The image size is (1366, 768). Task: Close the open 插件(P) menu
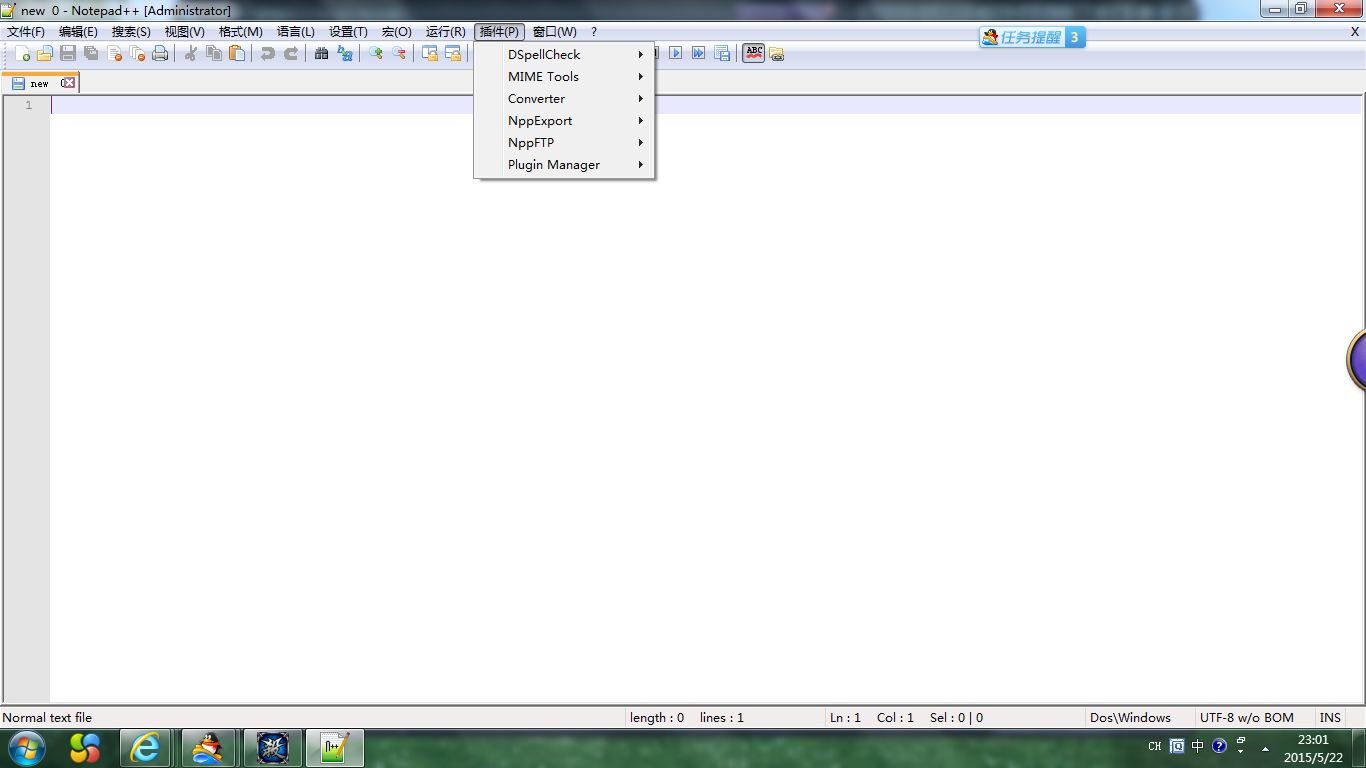[x=499, y=32]
